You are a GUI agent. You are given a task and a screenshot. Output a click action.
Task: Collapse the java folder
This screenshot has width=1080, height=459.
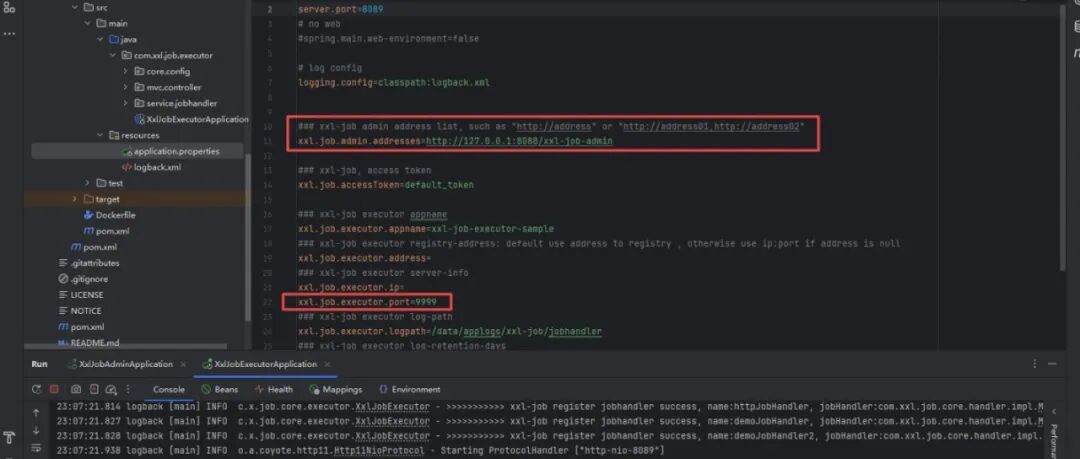(x=100, y=39)
